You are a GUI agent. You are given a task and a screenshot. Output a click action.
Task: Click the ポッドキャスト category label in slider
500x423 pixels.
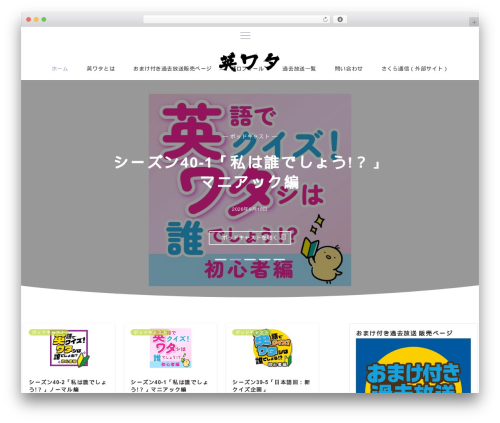pos(250,136)
